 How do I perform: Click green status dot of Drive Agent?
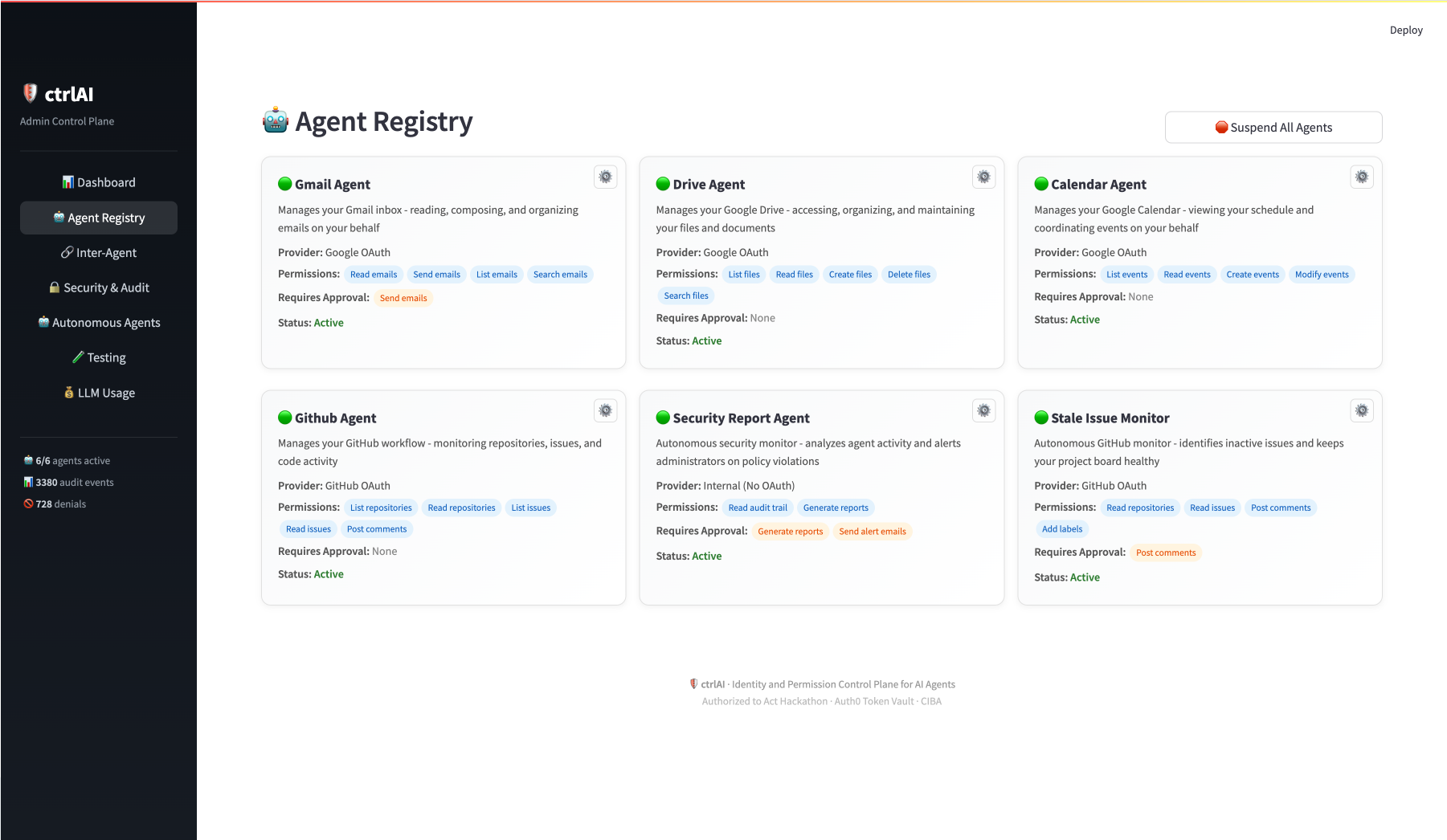click(x=663, y=184)
